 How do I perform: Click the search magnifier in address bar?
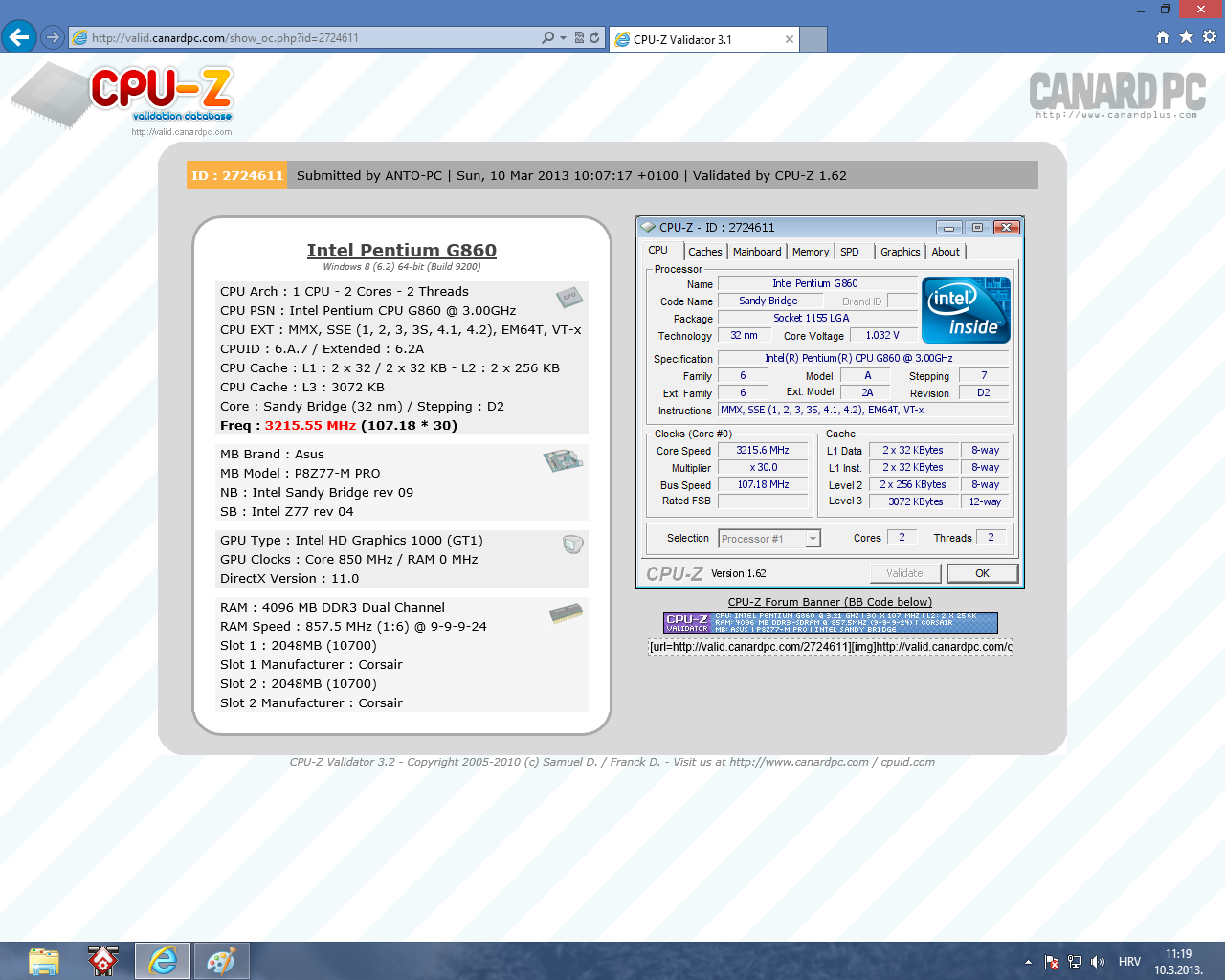pyautogui.click(x=548, y=38)
